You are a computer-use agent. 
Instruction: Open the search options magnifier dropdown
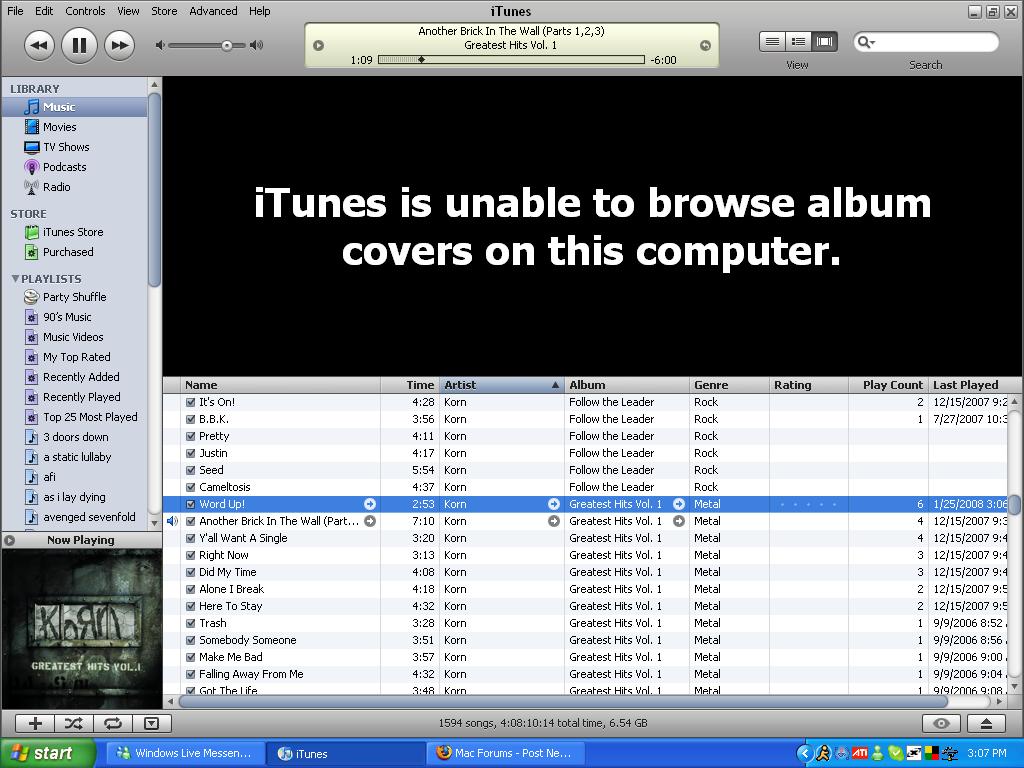point(866,42)
